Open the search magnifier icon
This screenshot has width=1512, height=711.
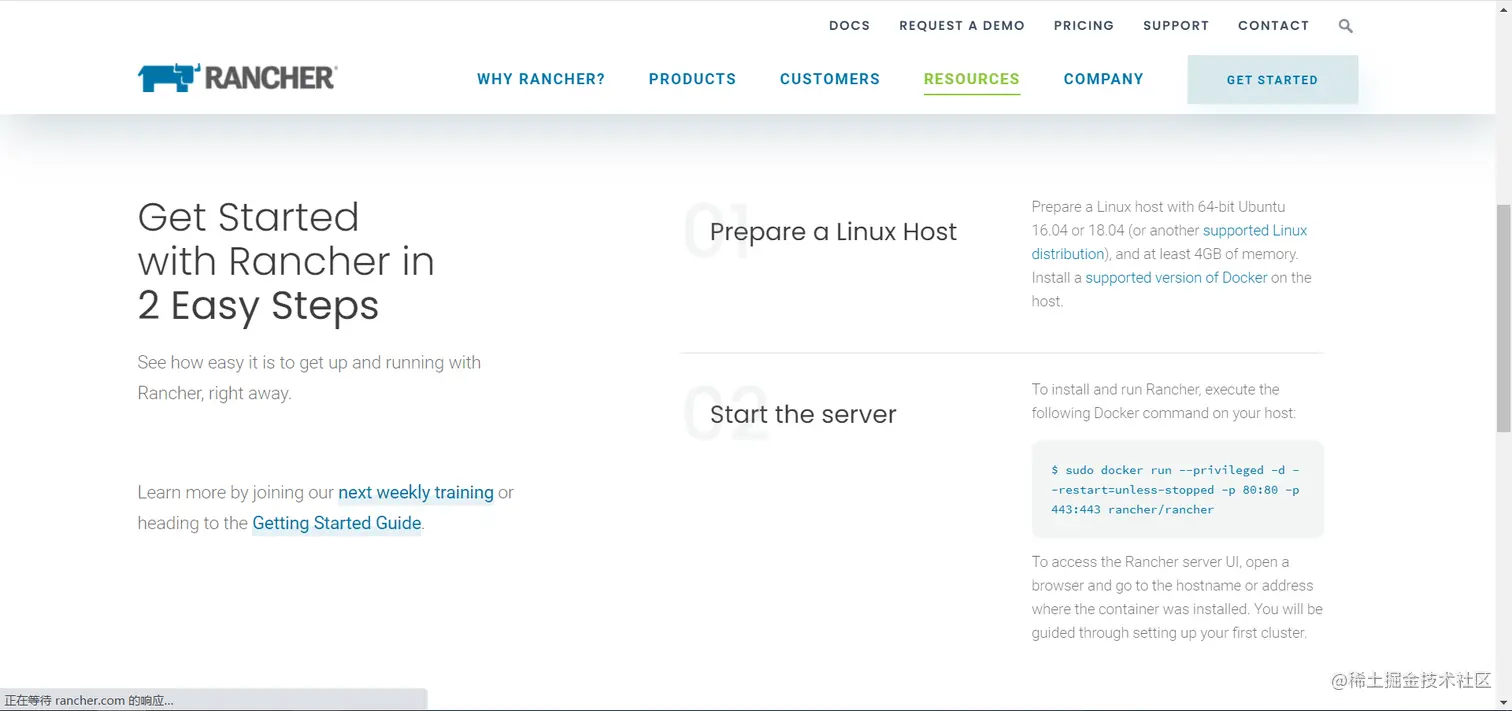click(x=1345, y=26)
